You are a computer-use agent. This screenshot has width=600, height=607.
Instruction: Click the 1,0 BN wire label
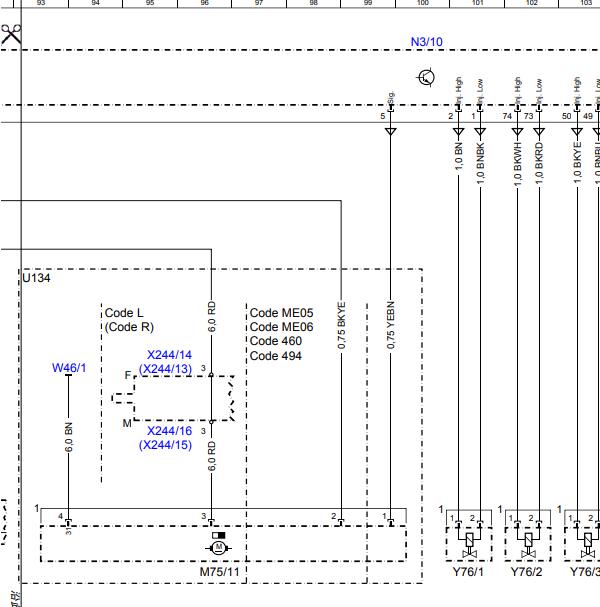tap(458, 156)
